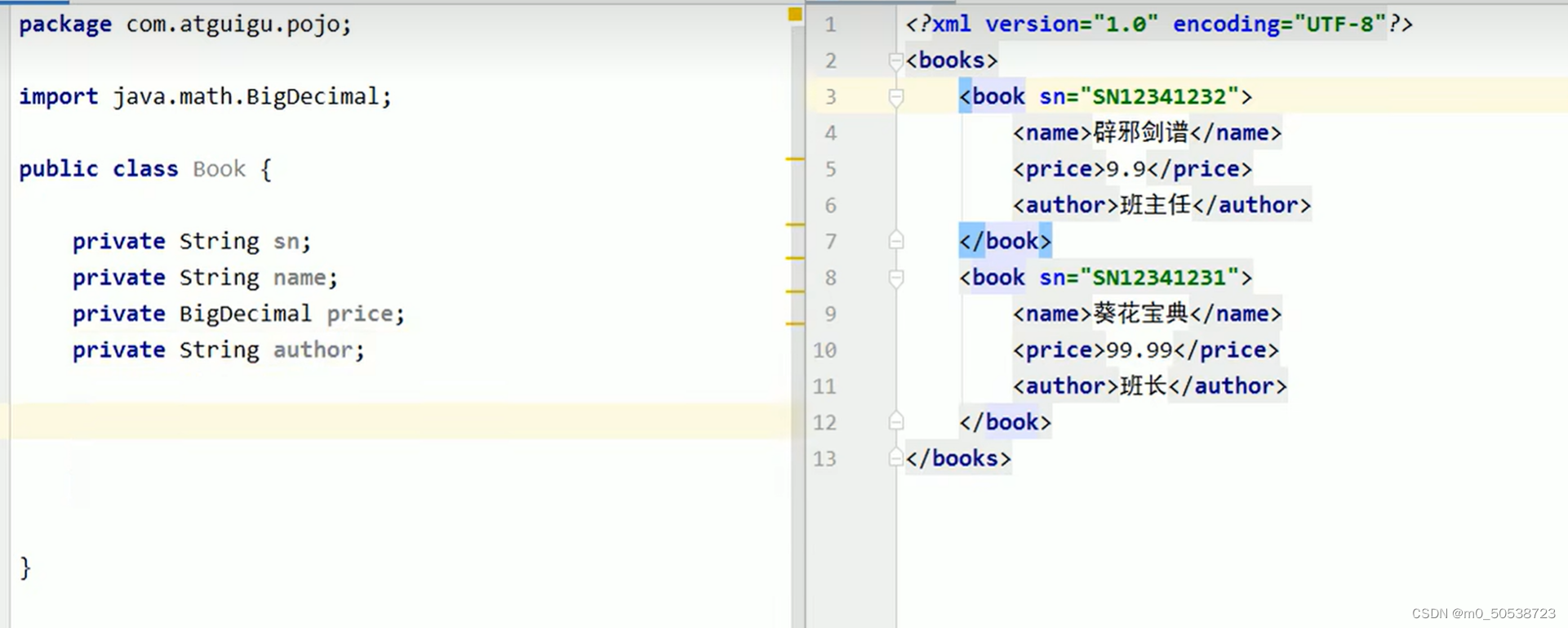1568x628 pixels.
Task: Click the 'price' field in the Java class
Action: point(359,314)
